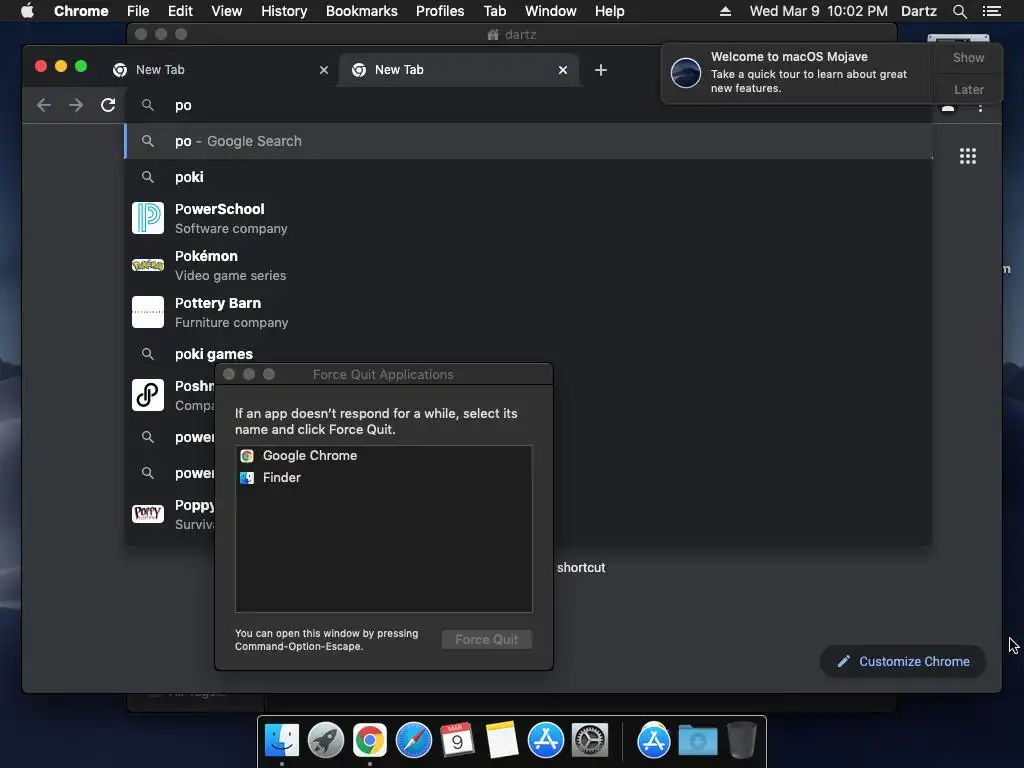Open the Edit menu
1024x768 pixels.
point(180,11)
